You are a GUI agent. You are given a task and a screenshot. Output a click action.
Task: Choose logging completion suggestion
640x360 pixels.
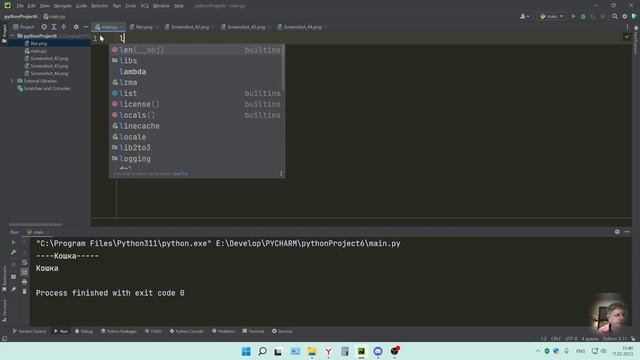tap(197, 159)
